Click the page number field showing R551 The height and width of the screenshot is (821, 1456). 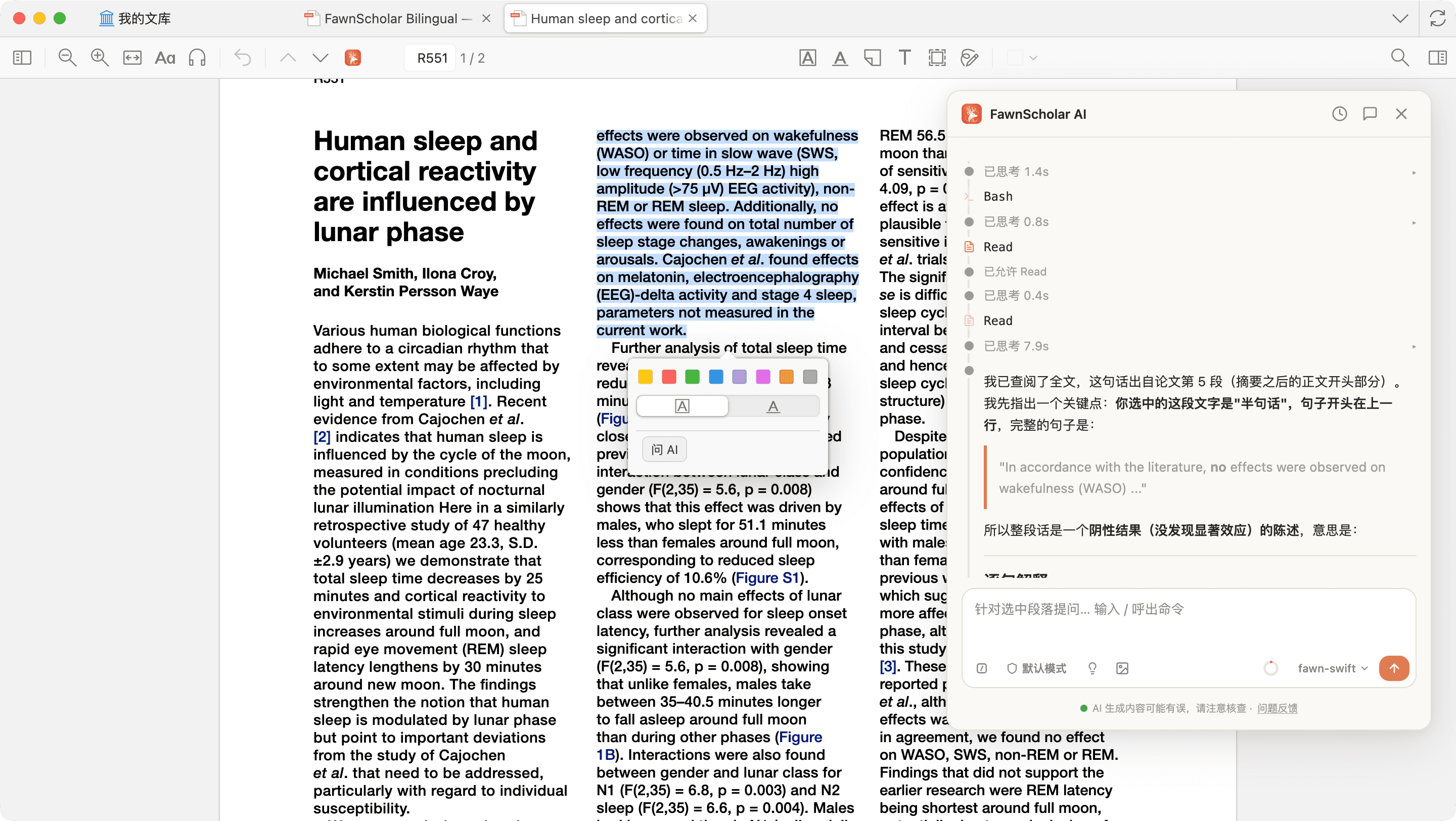[430, 58]
